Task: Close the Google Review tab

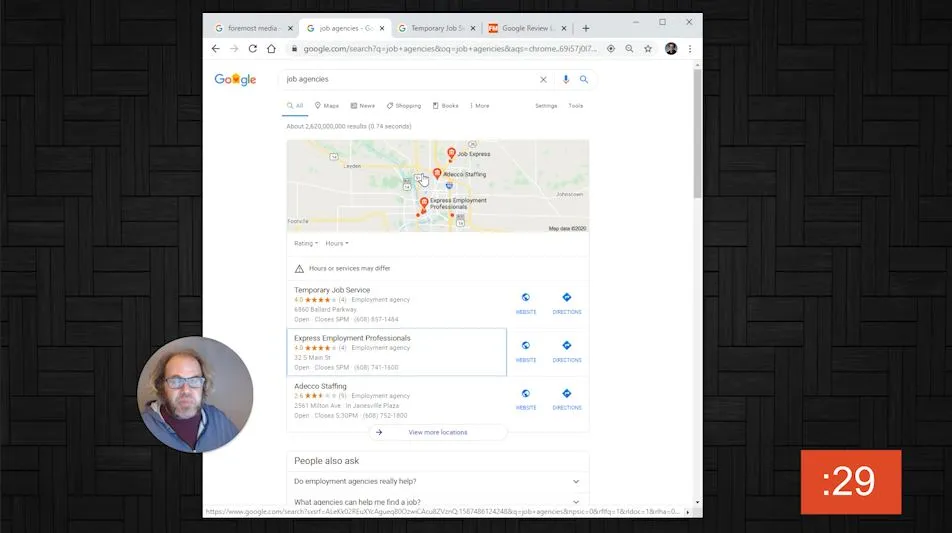Action: [x=564, y=28]
